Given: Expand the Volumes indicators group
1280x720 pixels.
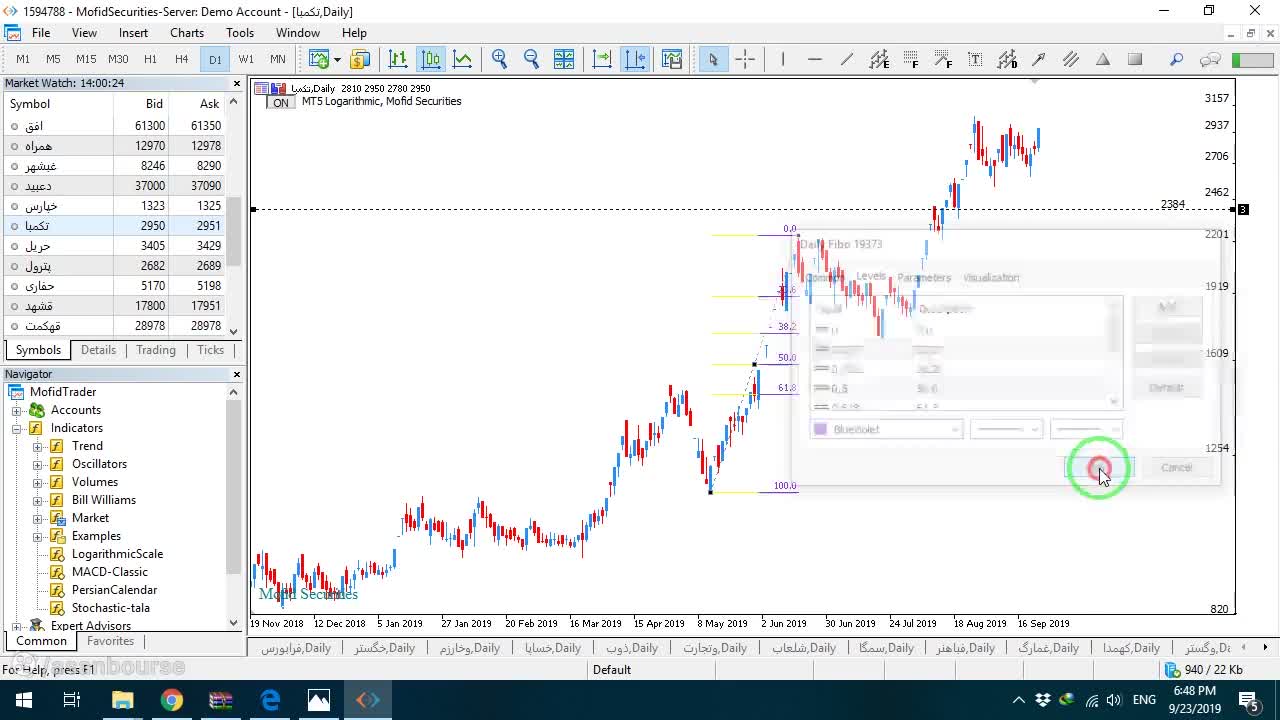Looking at the screenshot, I should tap(38, 482).
